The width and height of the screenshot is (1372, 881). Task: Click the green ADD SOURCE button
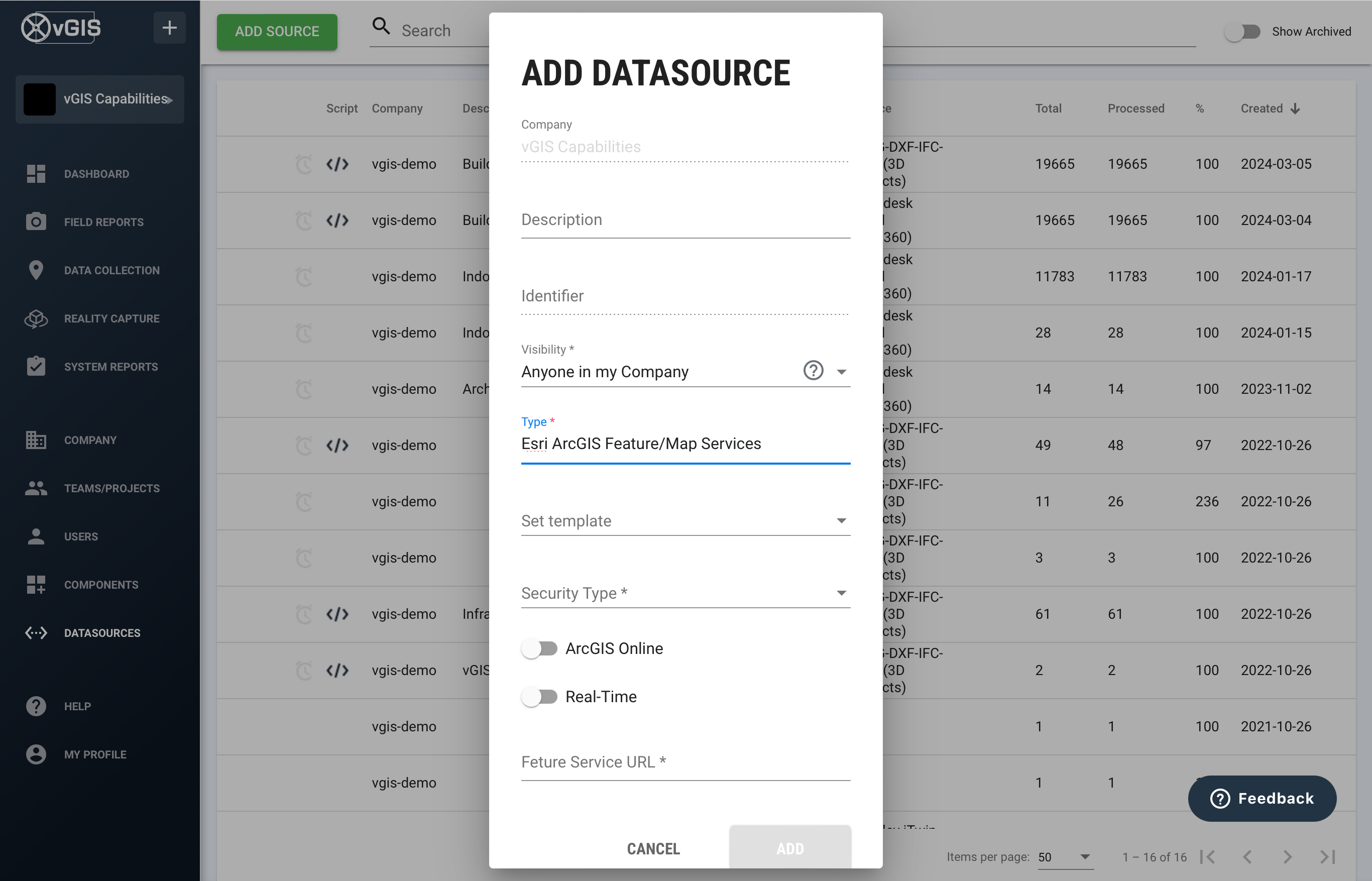(277, 32)
